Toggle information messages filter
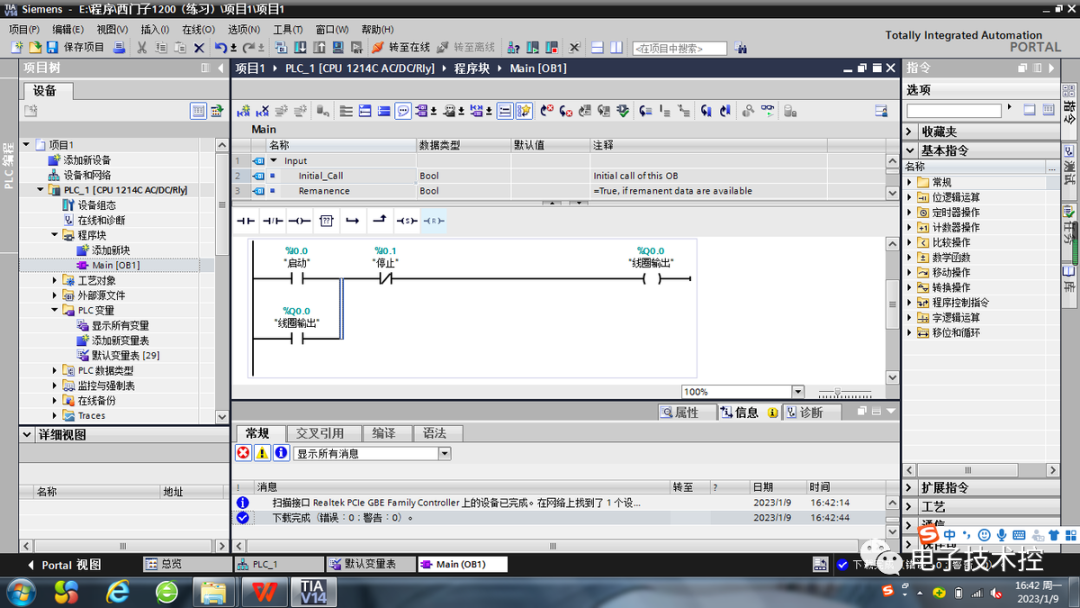The height and width of the screenshot is (608, 1080). (x=281, y=453)
